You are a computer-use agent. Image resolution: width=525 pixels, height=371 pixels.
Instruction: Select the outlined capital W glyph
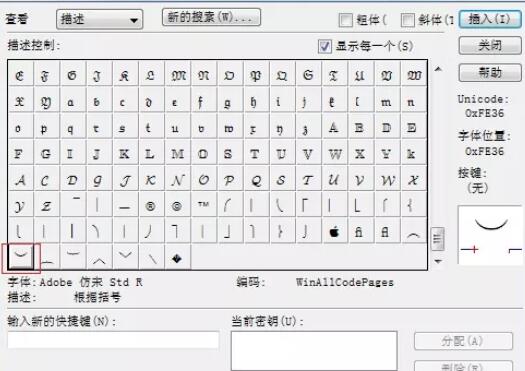[334, 154]
